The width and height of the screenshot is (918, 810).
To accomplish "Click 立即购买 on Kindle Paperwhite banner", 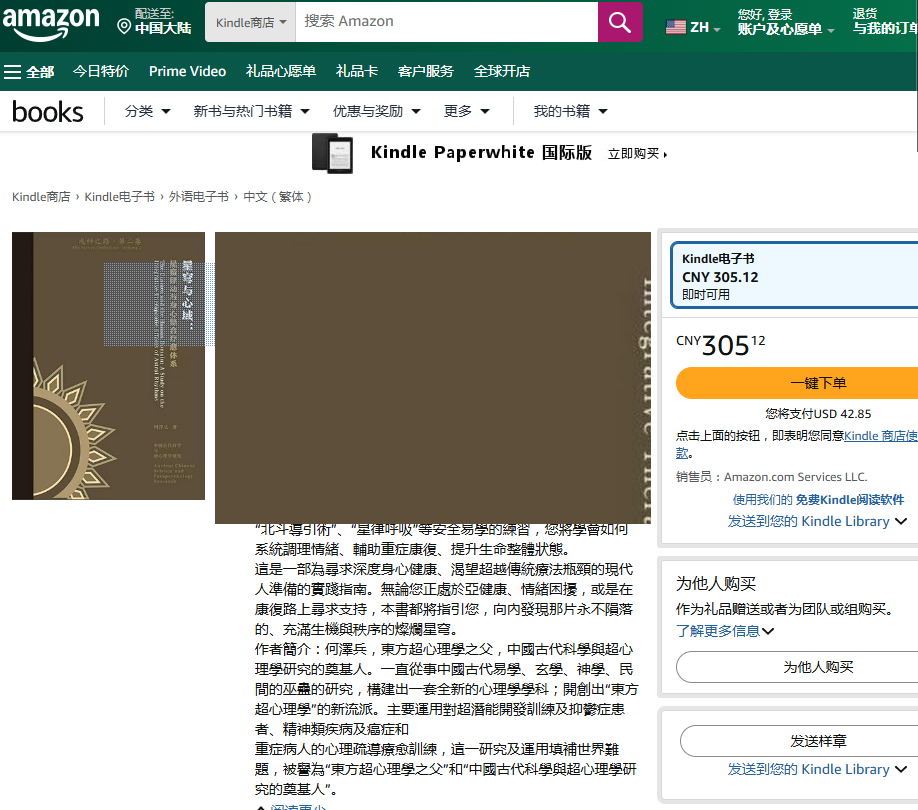I will pos(637,154).
